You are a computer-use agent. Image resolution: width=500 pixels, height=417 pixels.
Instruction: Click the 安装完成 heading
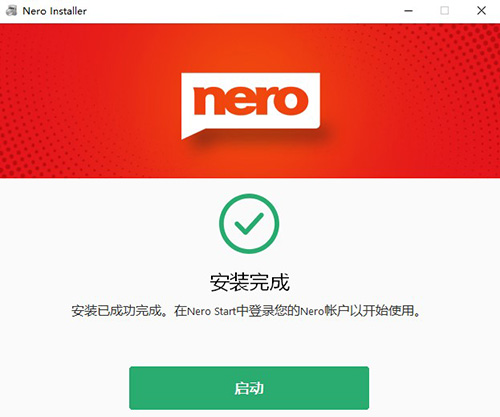click(249, 282)
